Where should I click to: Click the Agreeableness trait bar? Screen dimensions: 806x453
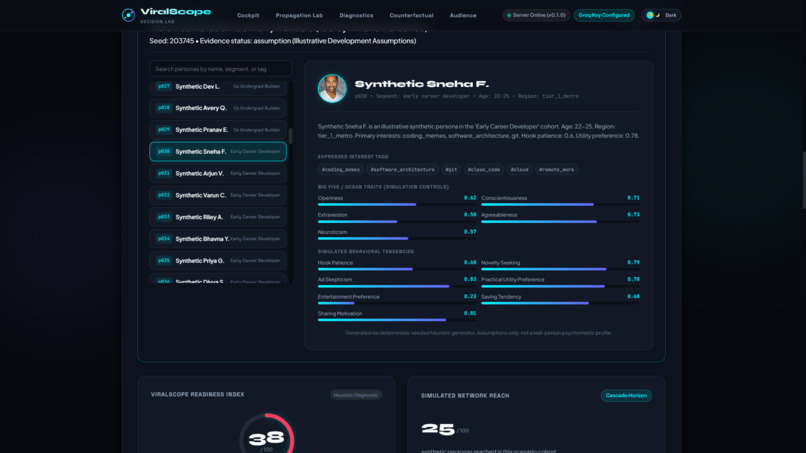point(560,221)
